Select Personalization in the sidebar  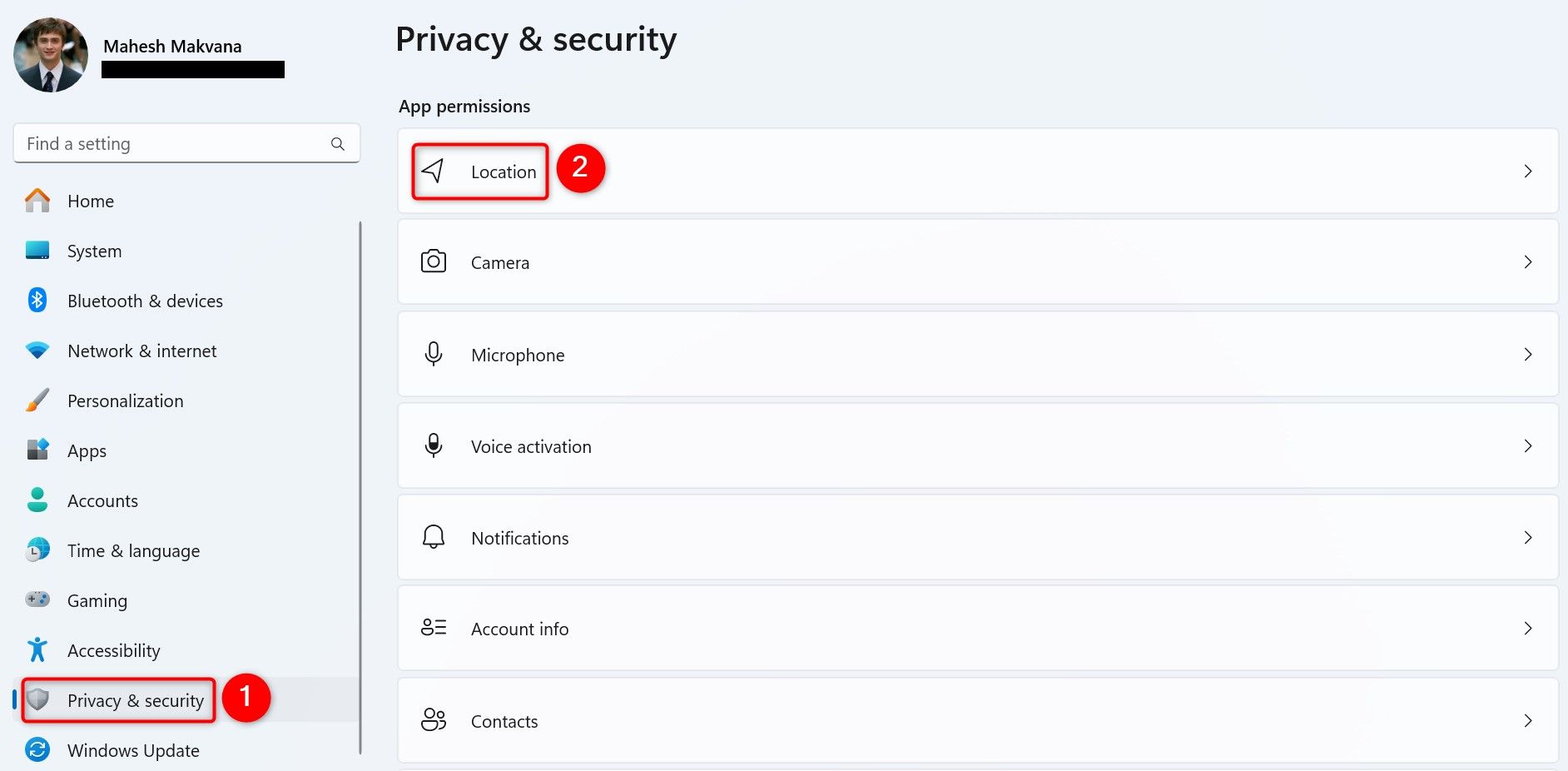[125, 400]
